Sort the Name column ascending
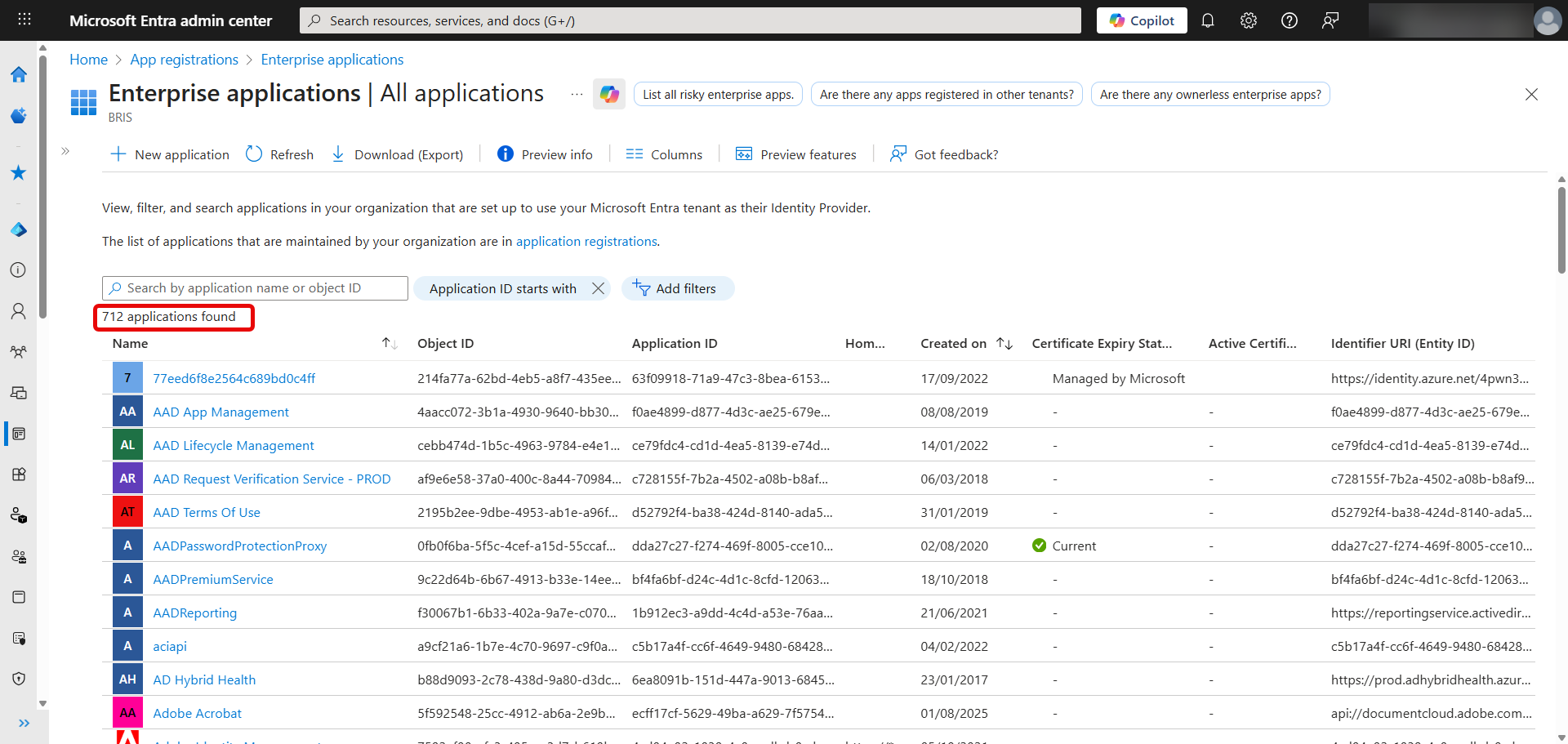 coord(389,343)
